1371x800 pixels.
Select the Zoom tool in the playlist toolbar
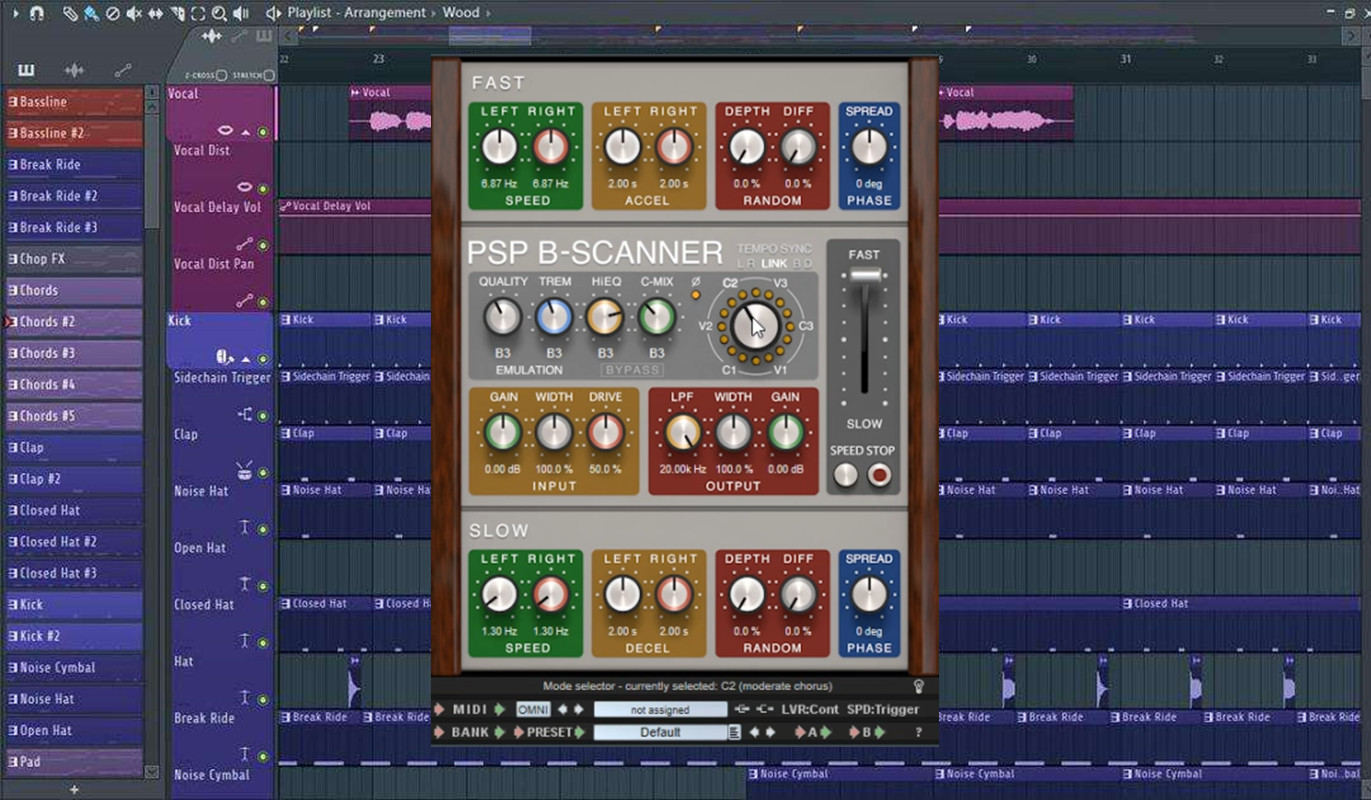(219, 13)
